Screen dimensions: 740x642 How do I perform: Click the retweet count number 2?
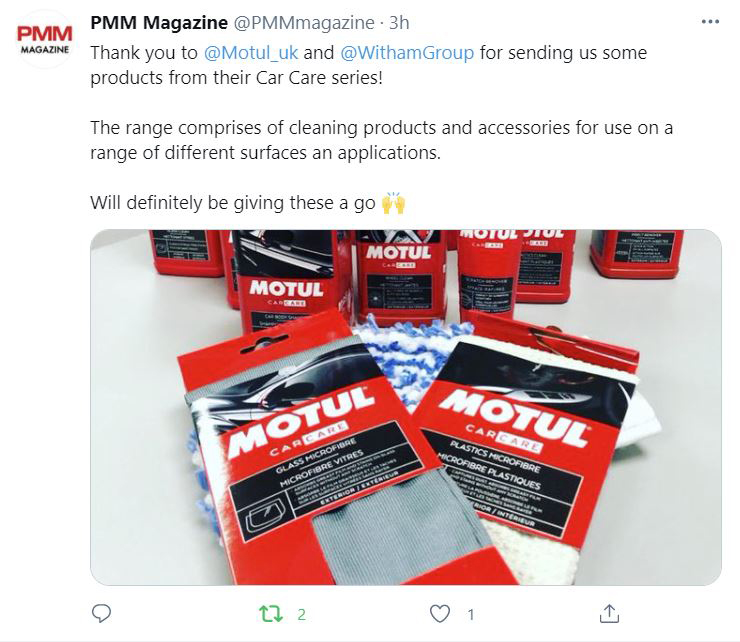[x=302, y=614]
